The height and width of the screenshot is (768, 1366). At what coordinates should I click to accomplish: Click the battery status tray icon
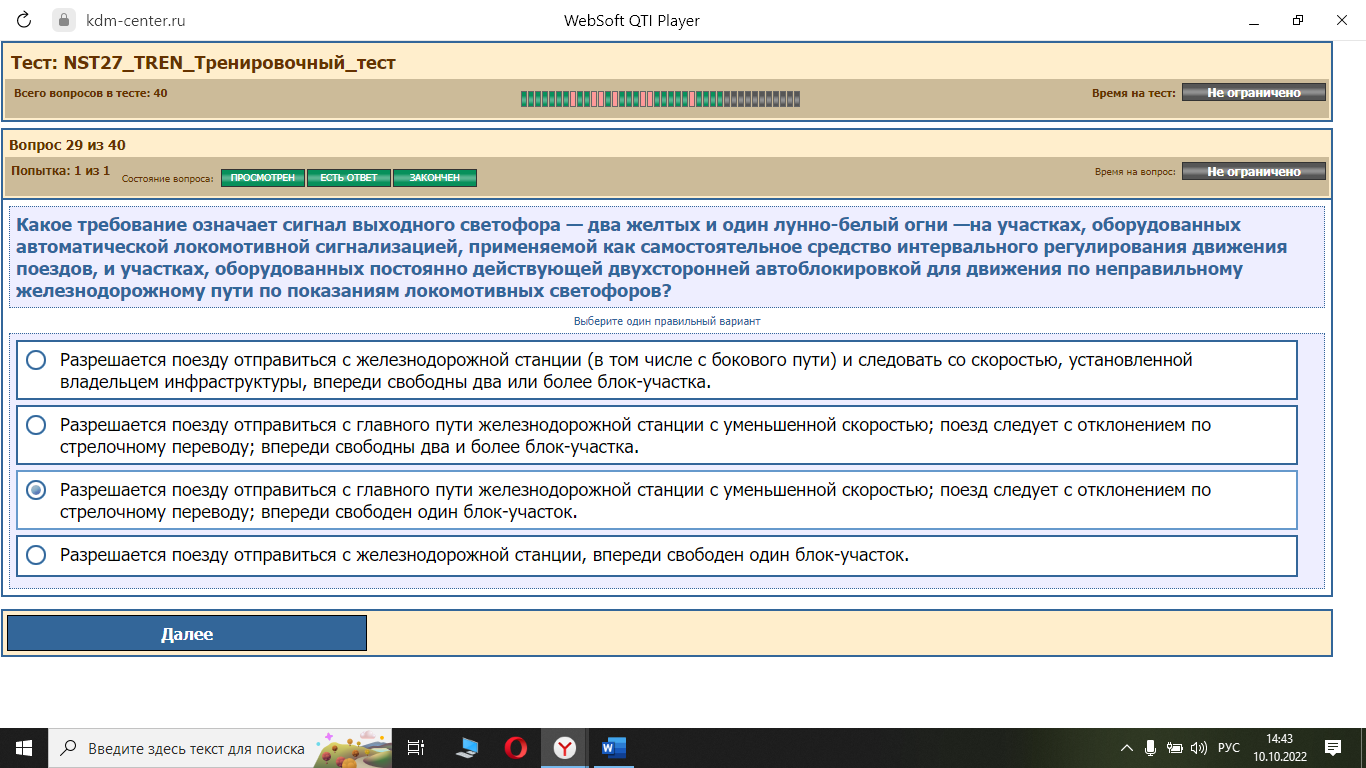[x=1175, y=747]
